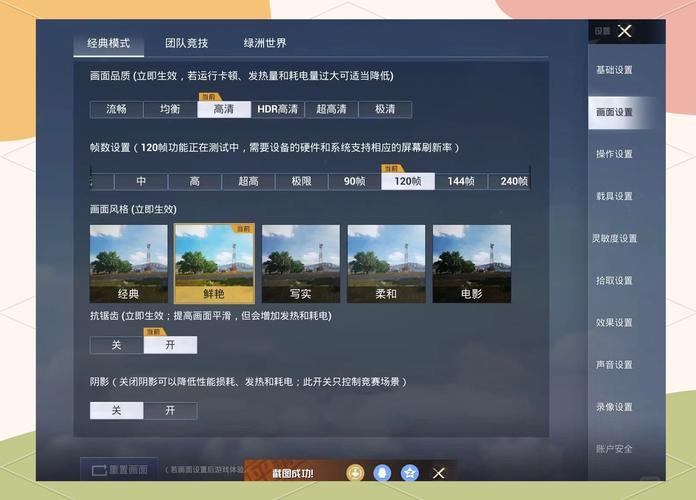Turn anti-aliasing 关 (off)
The width and height of the screenshot is (696, 500).
click(116, 345)
